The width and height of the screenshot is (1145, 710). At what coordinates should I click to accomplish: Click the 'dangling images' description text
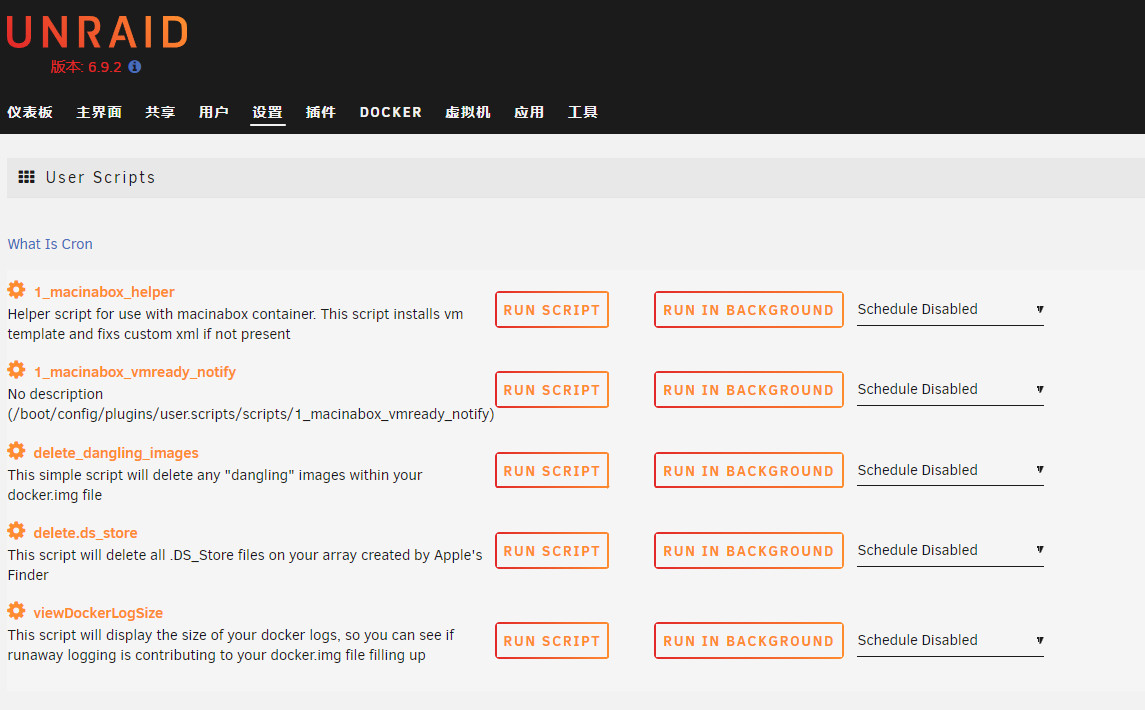pyautogui.click(x=215, y=485)
